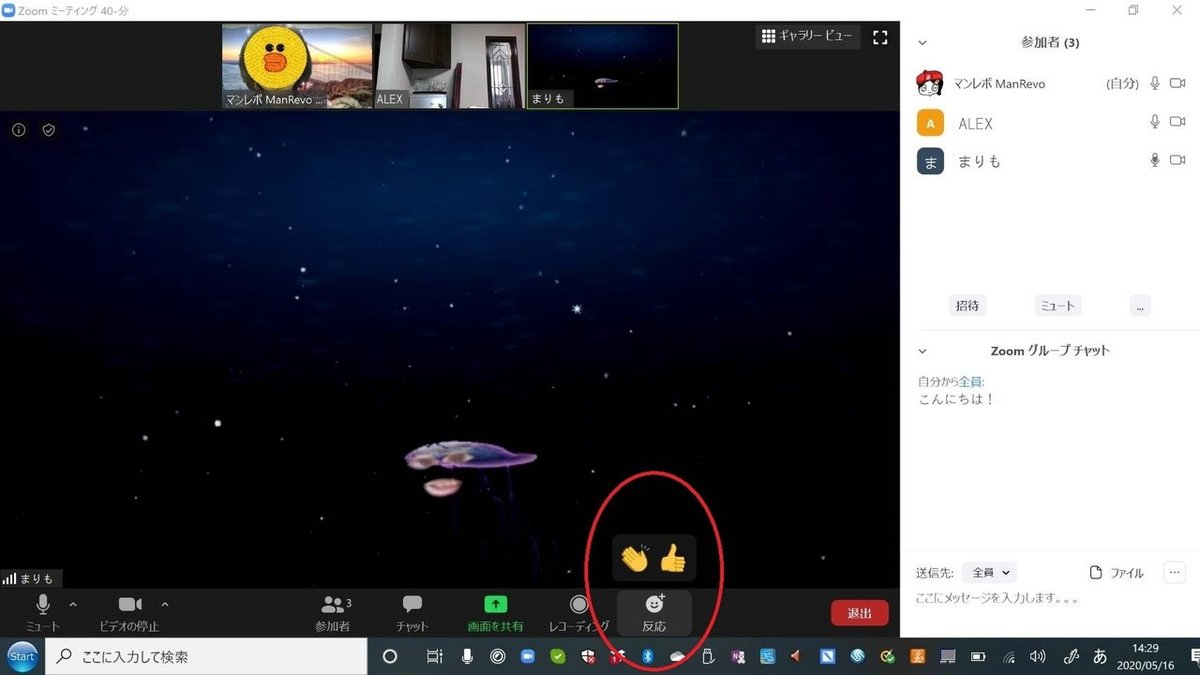This screenshot has height=675, width=1200.
Task: Open volume speaker icon in tray
Action: (1039, 657)
